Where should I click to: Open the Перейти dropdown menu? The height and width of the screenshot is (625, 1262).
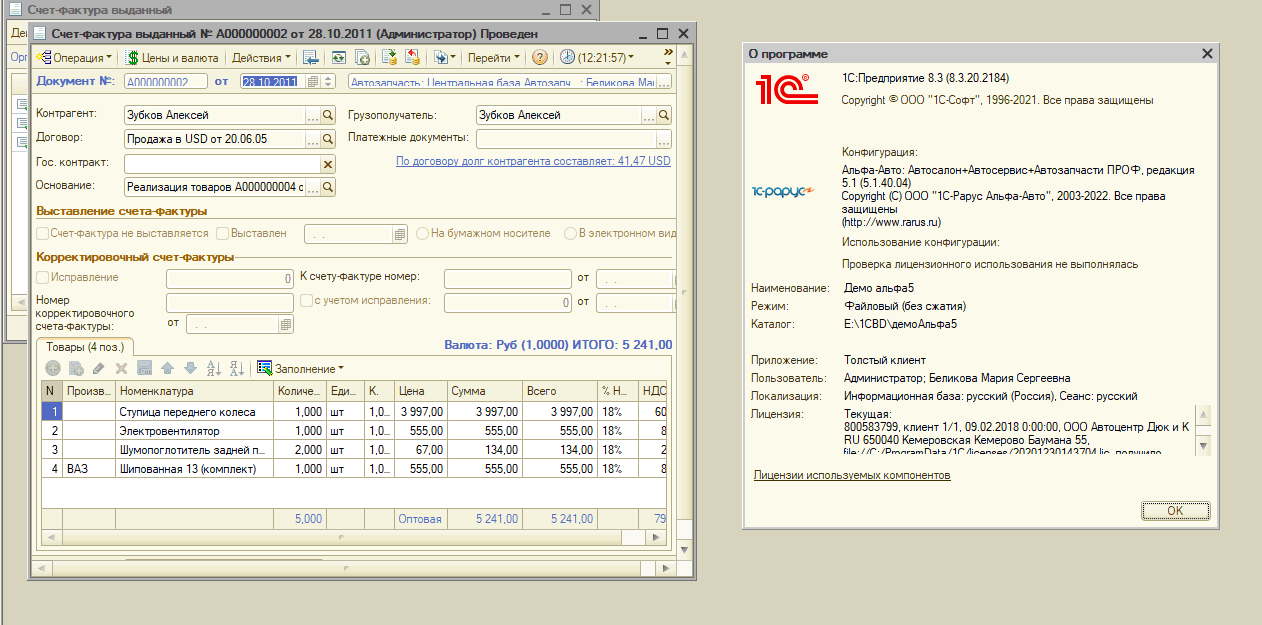(494, 57)
